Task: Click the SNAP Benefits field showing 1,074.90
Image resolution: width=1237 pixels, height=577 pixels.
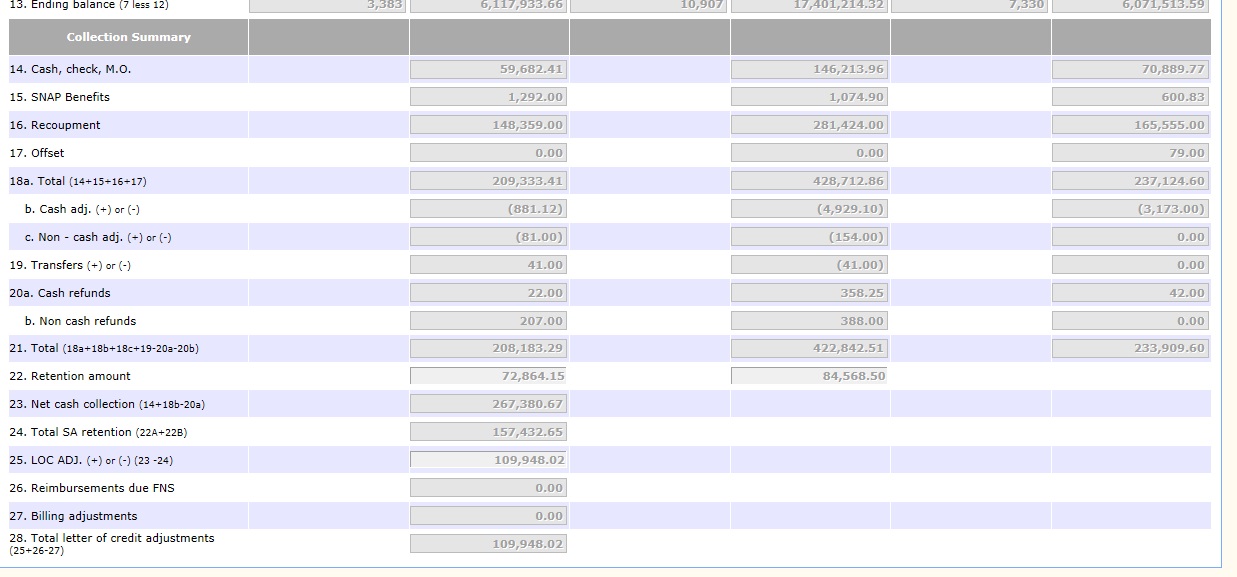Action: (x=809, y=97)
